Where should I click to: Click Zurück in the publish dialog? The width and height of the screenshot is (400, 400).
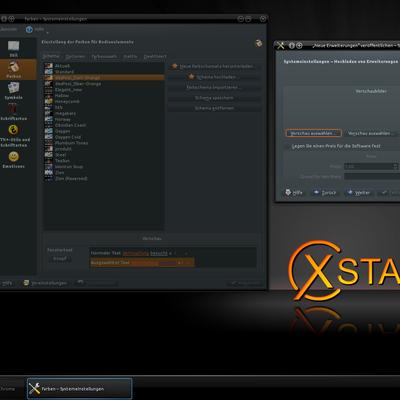pos(324,193)
